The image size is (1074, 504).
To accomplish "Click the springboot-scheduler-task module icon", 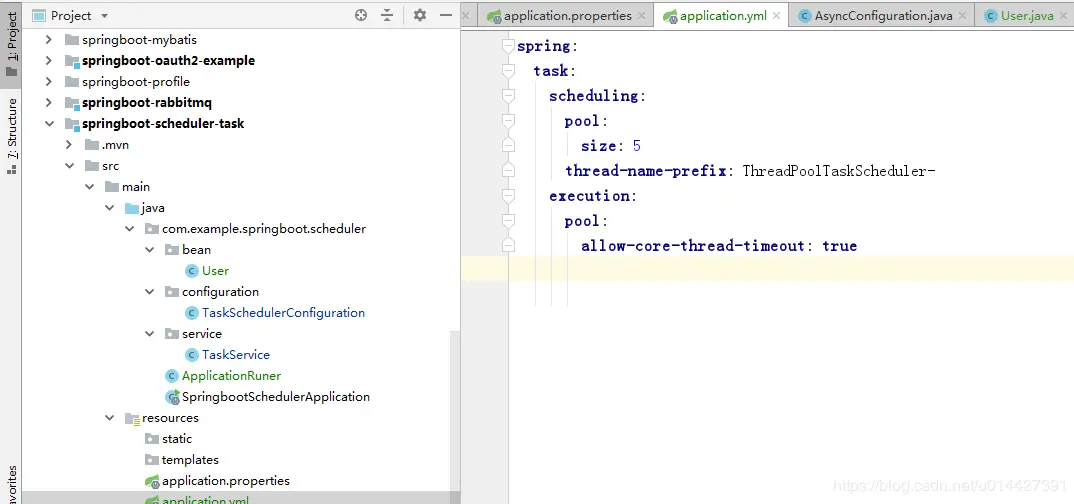I will coord(71,124).
